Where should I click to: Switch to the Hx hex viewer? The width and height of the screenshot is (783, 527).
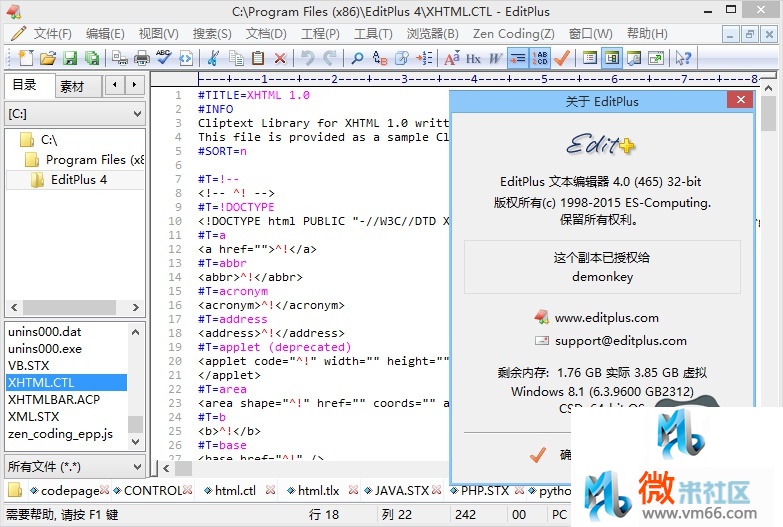tap(473, 58)
